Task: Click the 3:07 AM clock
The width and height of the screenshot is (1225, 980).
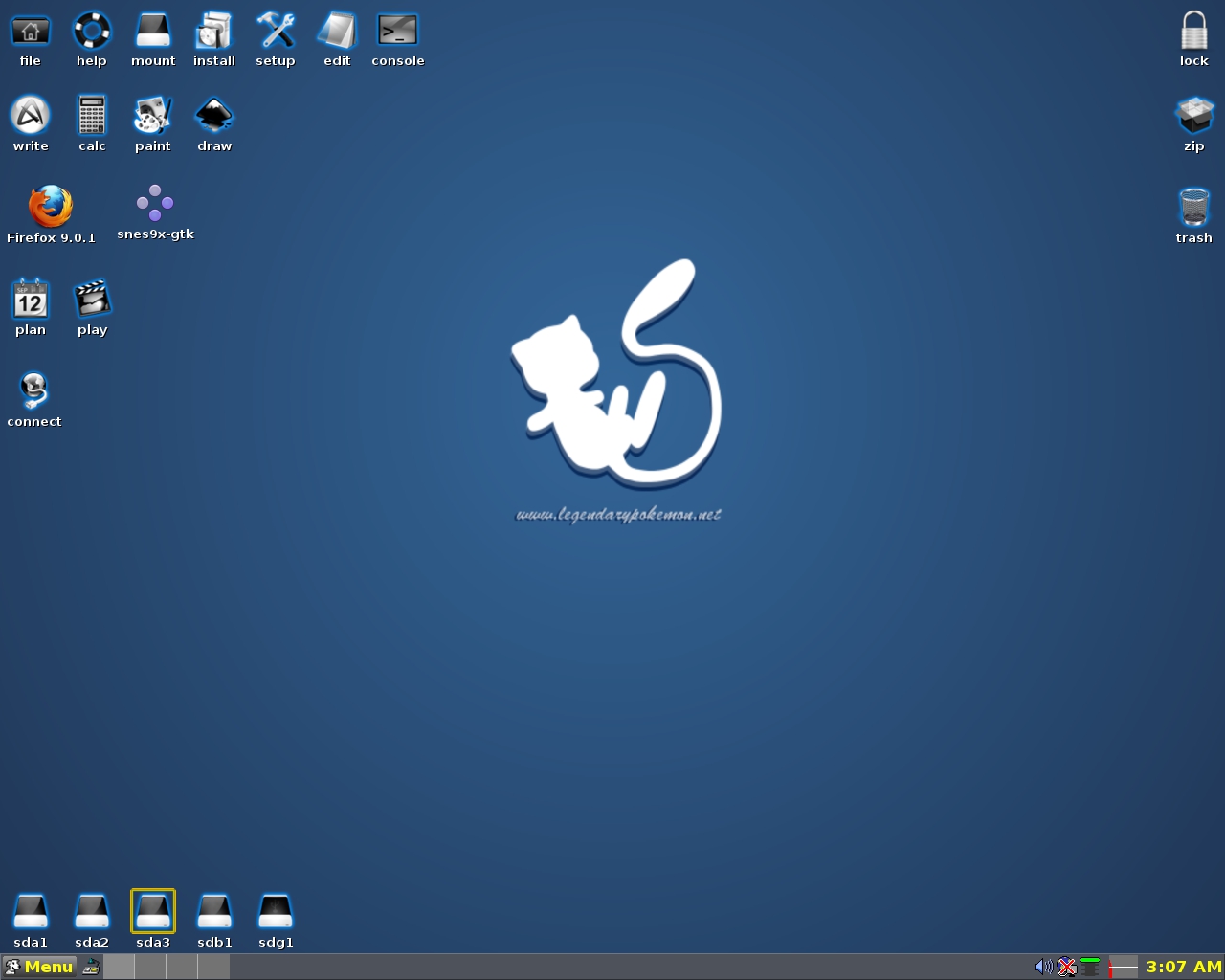Action: [x=1183, y=967]
